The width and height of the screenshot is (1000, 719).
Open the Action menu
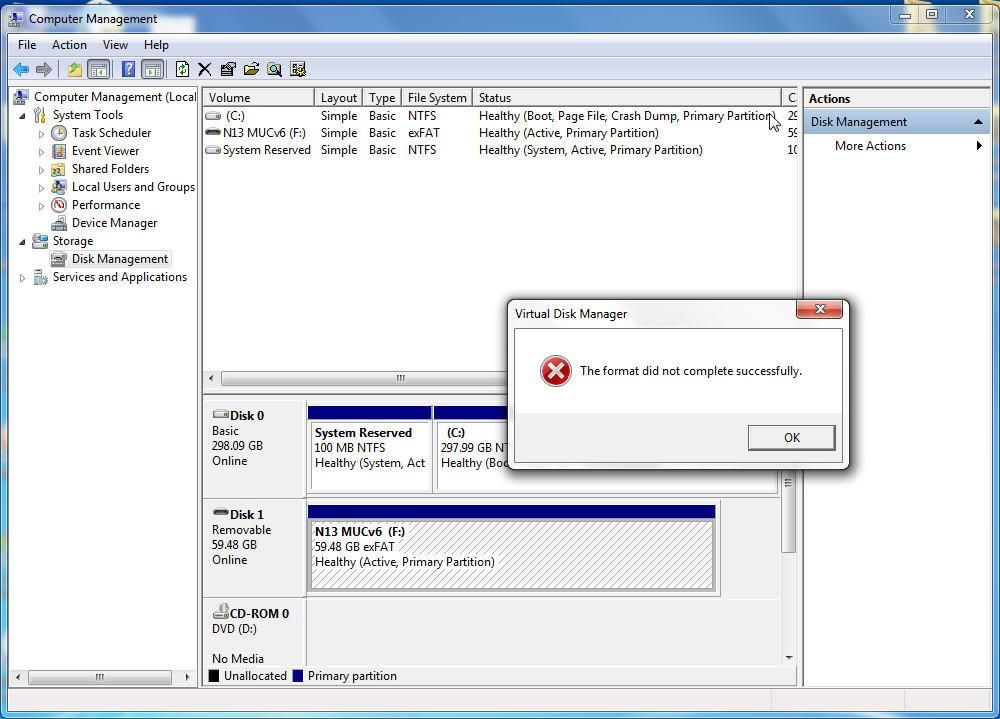(x=69, y=45)
